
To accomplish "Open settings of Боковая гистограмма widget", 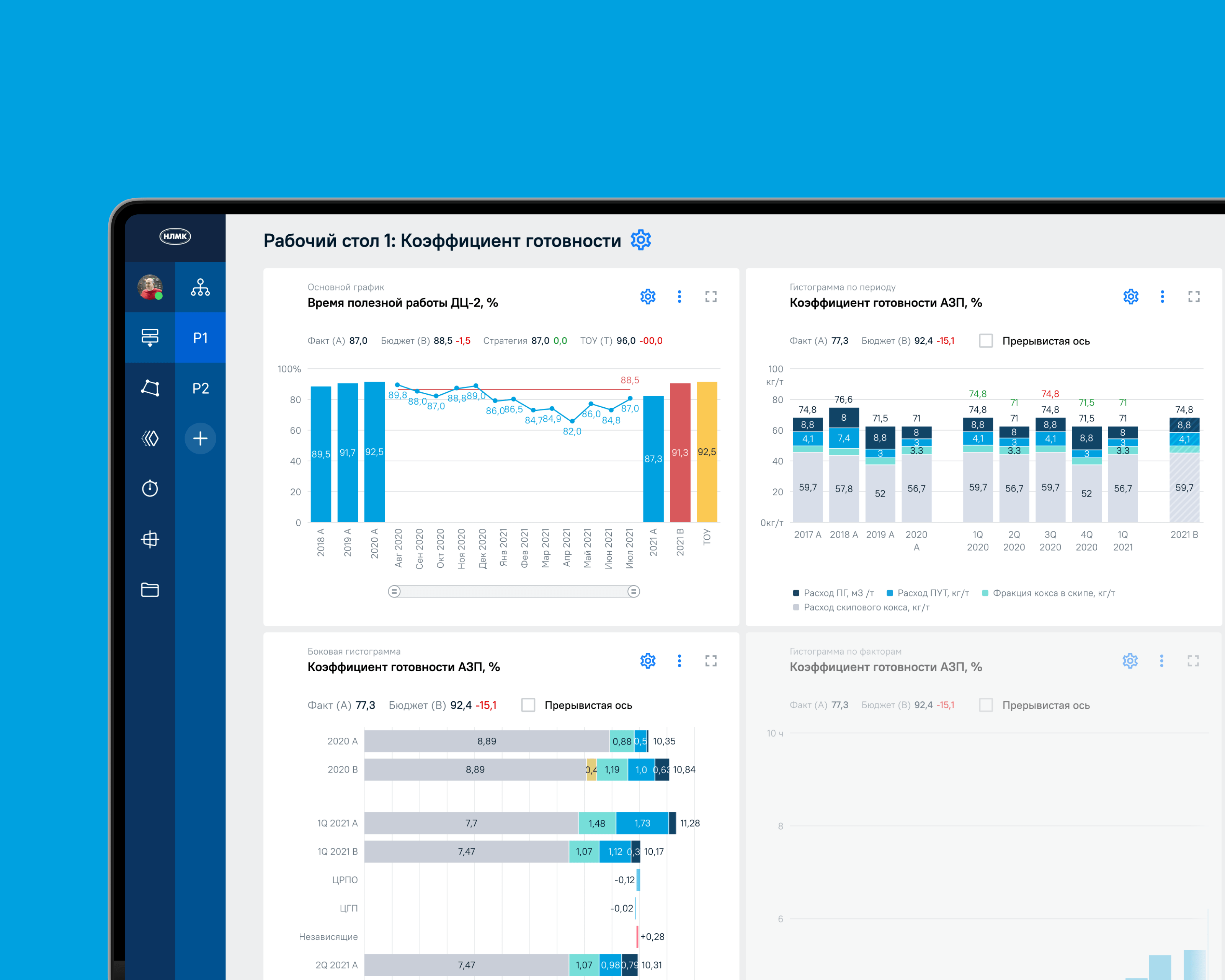I will (648, 661).
